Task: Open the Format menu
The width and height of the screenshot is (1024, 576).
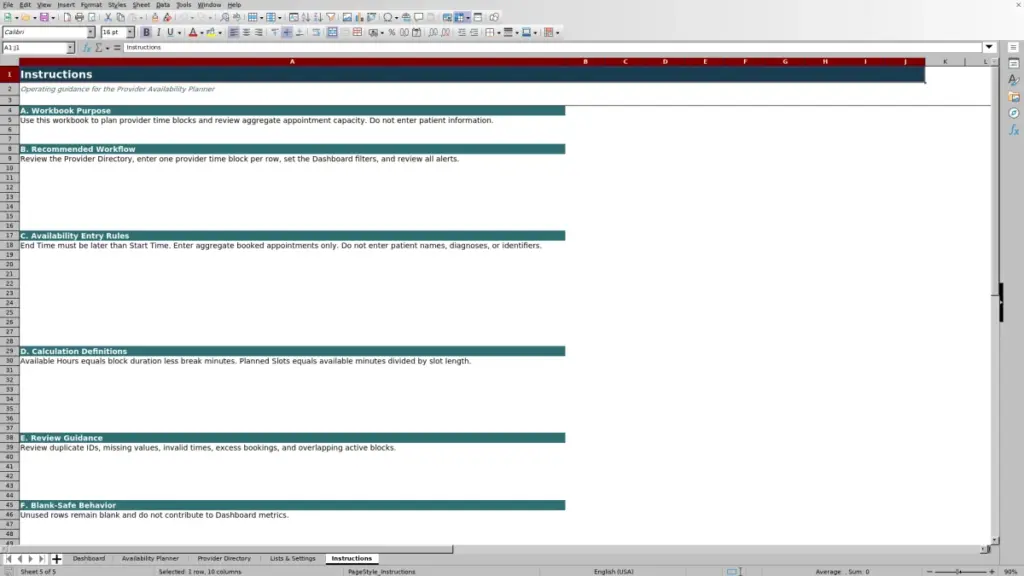Action: [91, 5]
